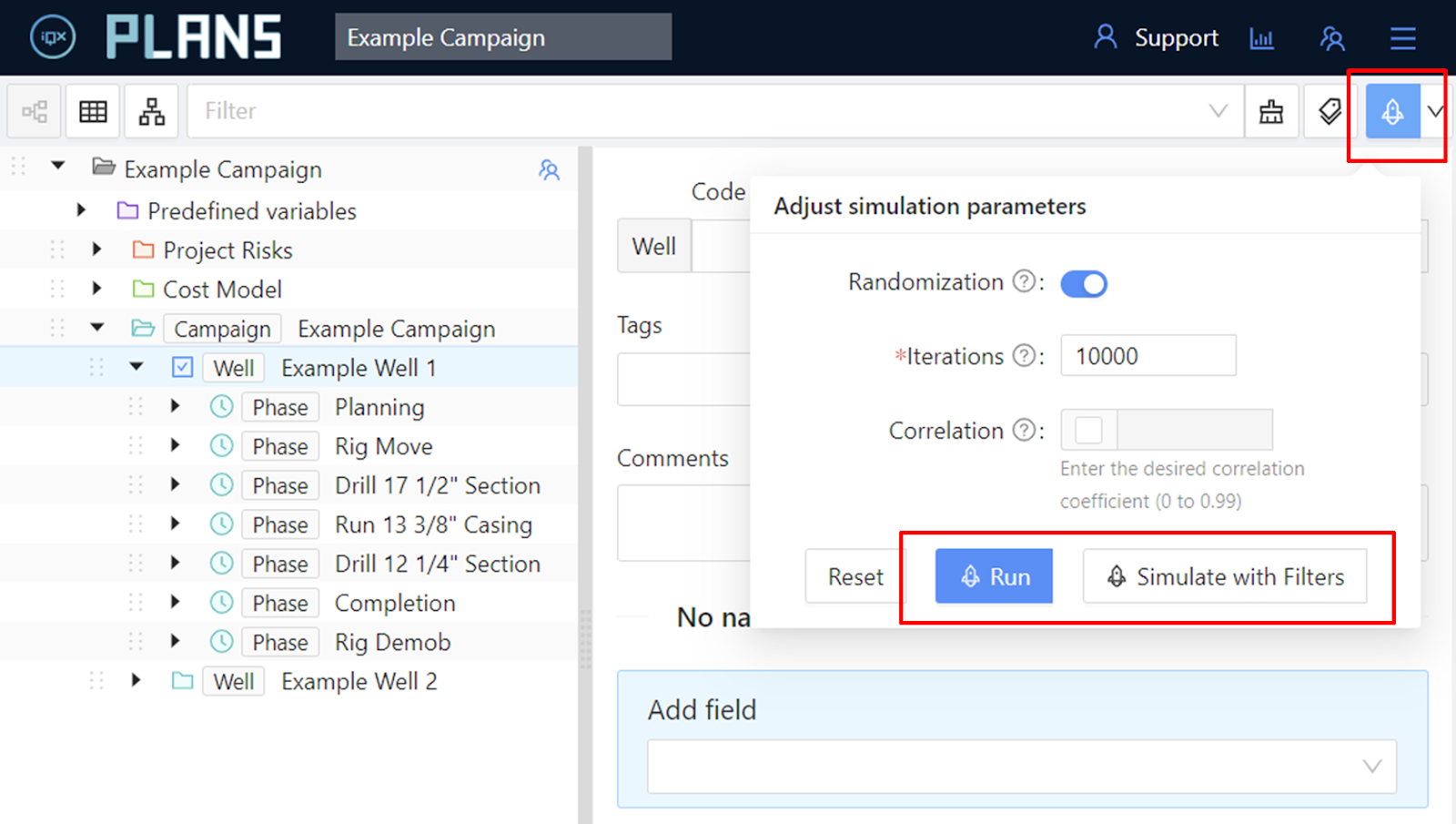Viewport: 1456px width, 824px height.
Task: Click folder icon of Predefined variables
Action: point(127,210)
